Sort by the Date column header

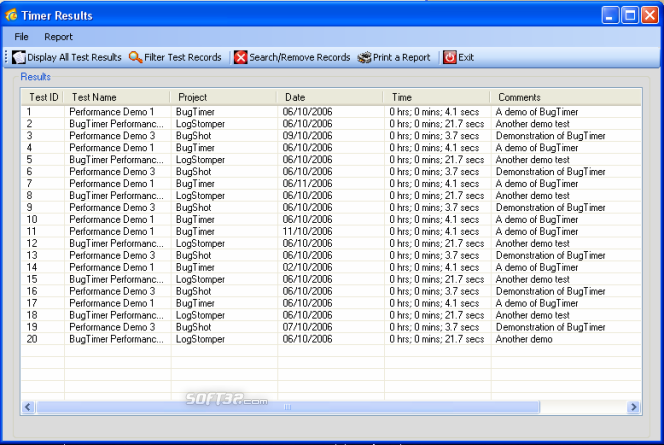tap(330, 97)
